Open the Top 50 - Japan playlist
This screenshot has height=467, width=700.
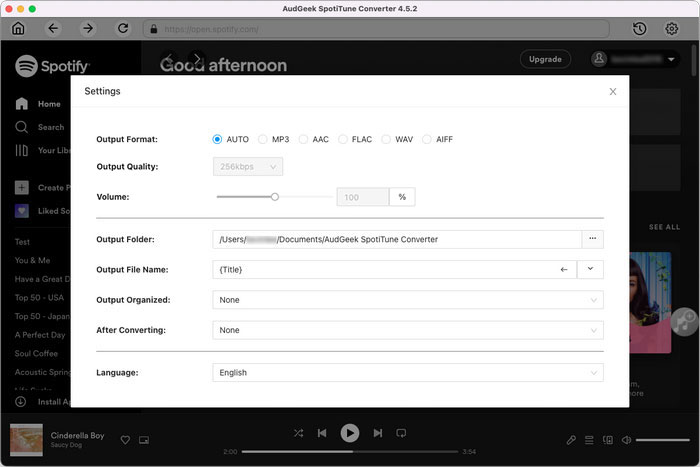(42, 316)
